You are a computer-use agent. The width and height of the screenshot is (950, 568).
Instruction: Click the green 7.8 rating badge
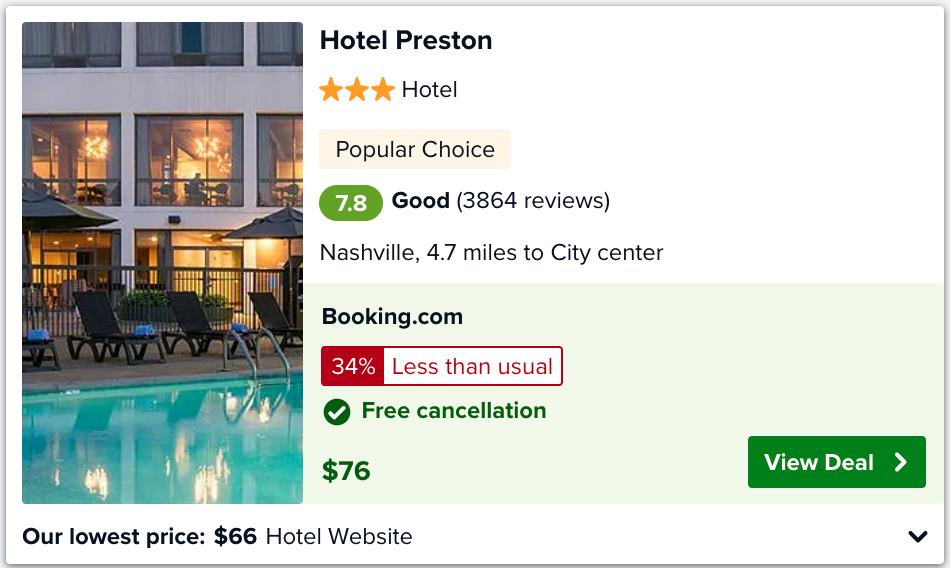tap(351, 202)
